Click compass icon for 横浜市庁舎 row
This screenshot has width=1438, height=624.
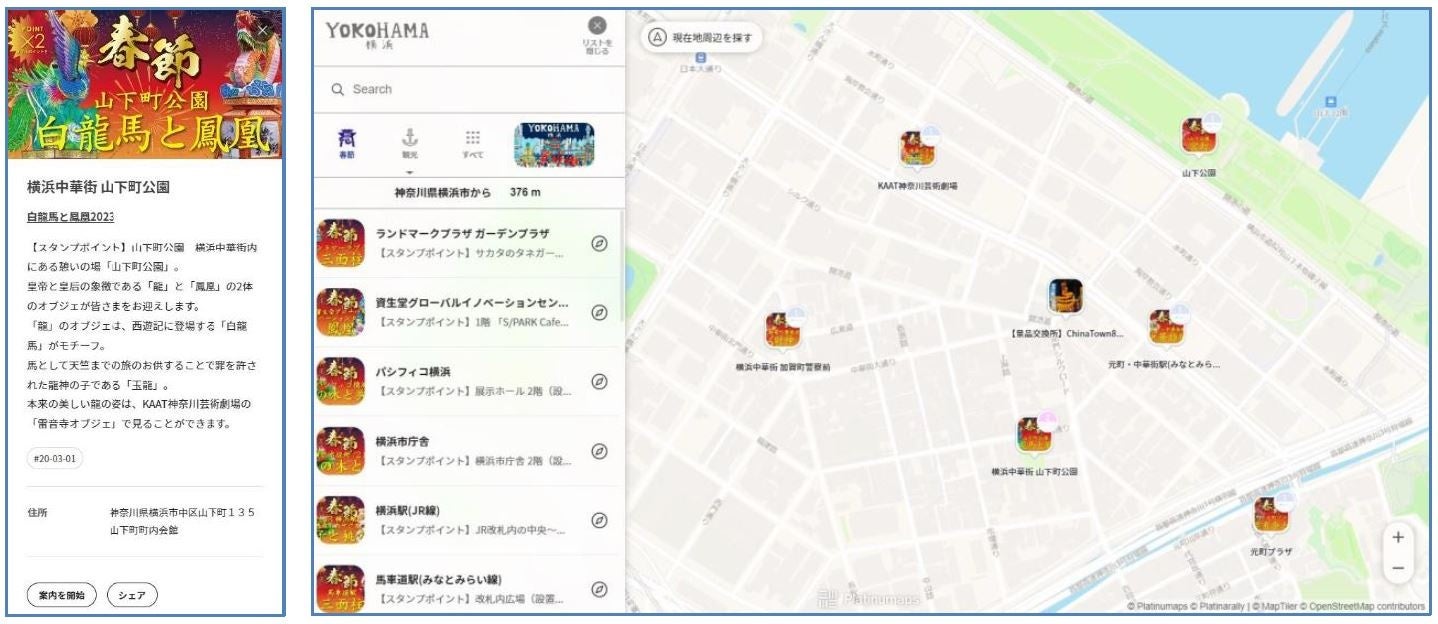(x=599, y=451)
